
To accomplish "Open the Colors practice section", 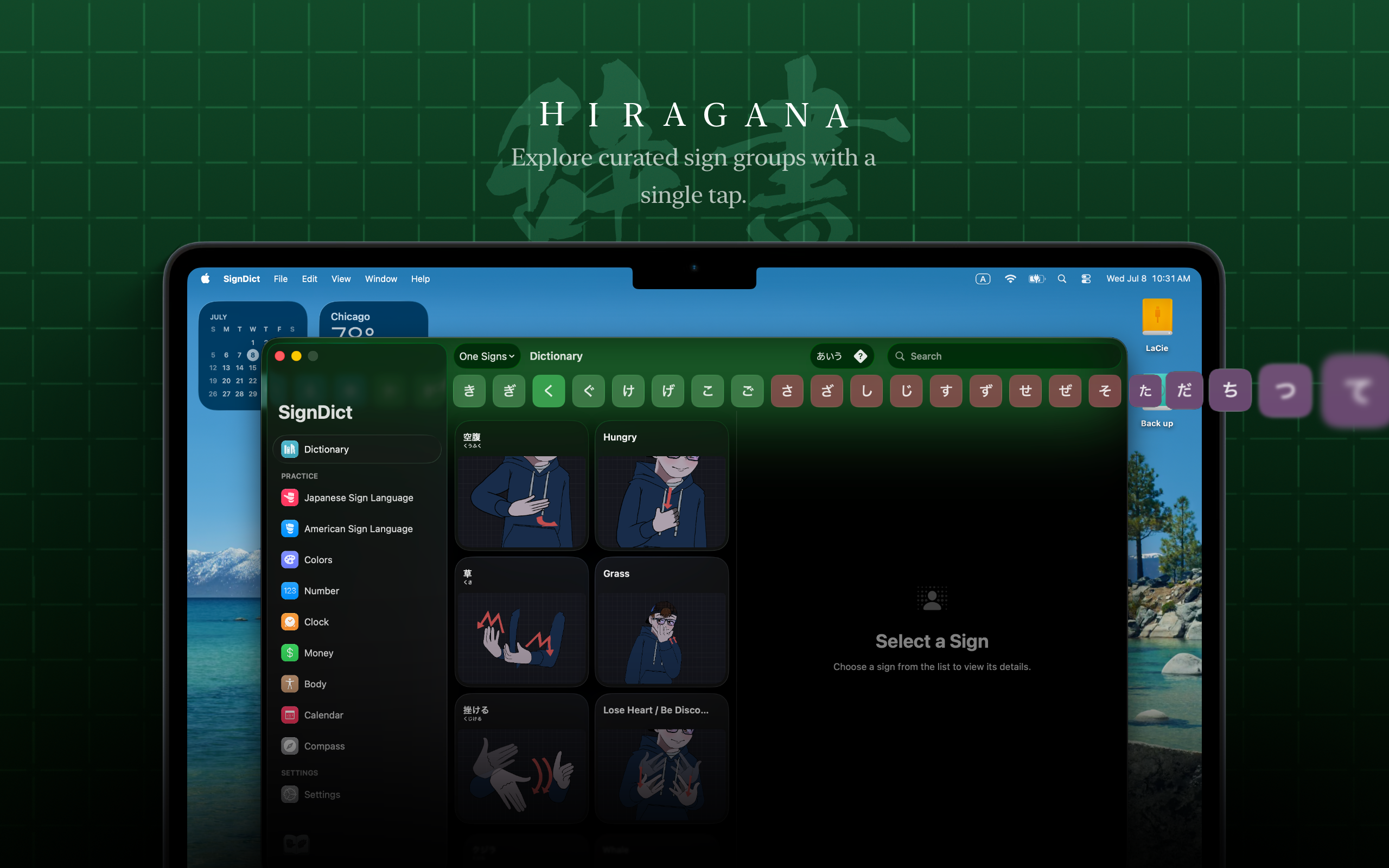I will coord(356,560).
